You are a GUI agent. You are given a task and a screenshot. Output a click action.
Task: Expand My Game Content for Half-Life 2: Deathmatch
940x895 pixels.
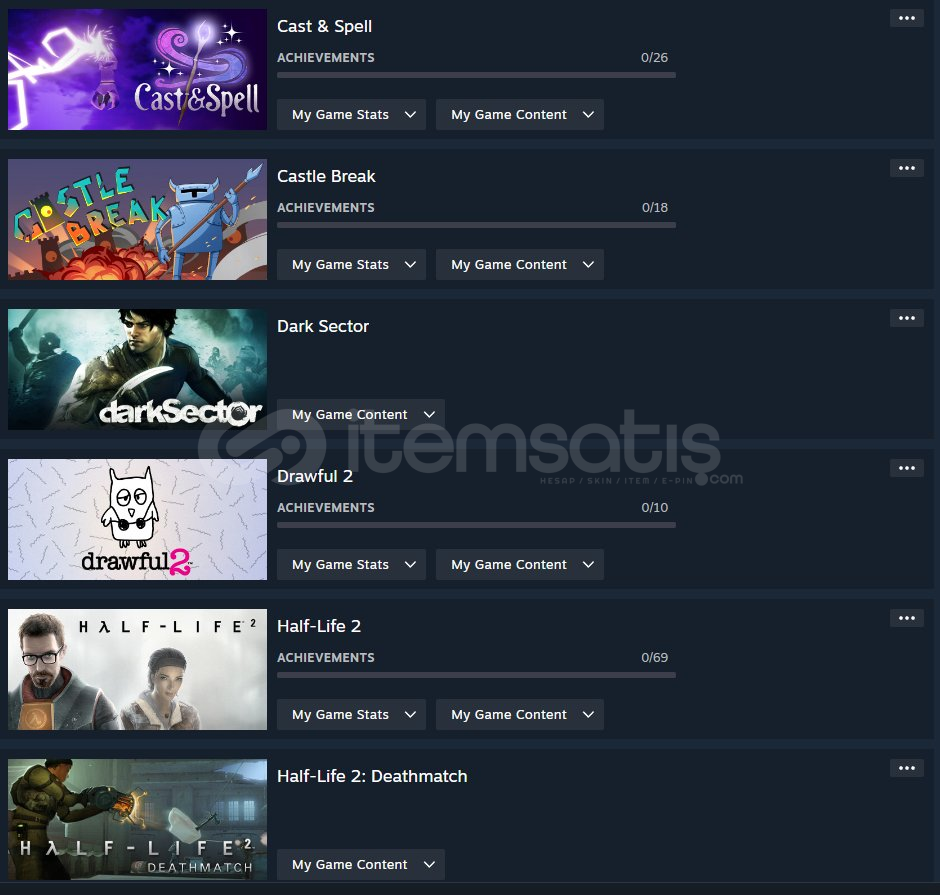(361, 864)
